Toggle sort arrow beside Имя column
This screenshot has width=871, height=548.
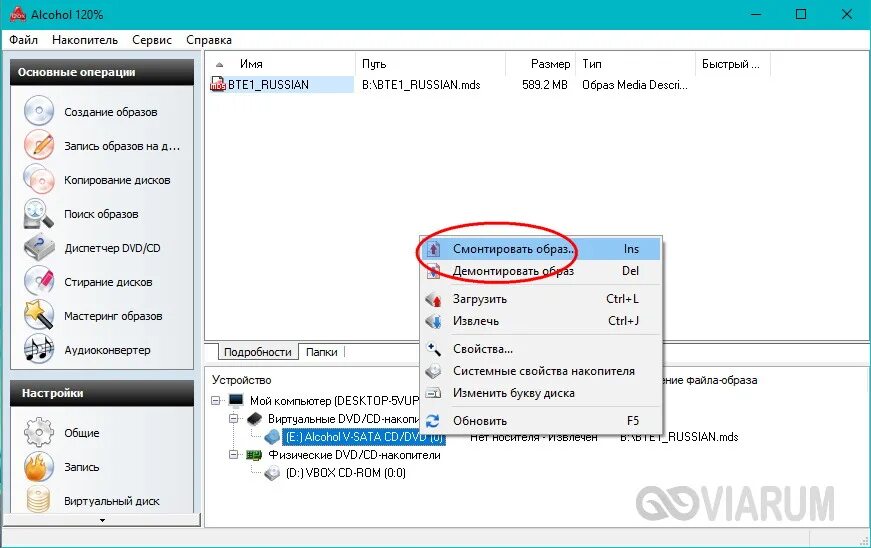tap(220, 64)
